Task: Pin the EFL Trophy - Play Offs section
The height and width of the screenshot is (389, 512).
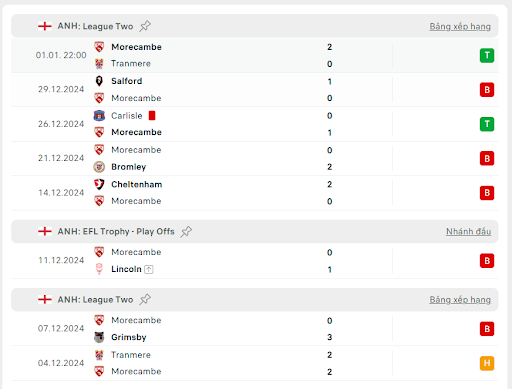Action: 186,231
